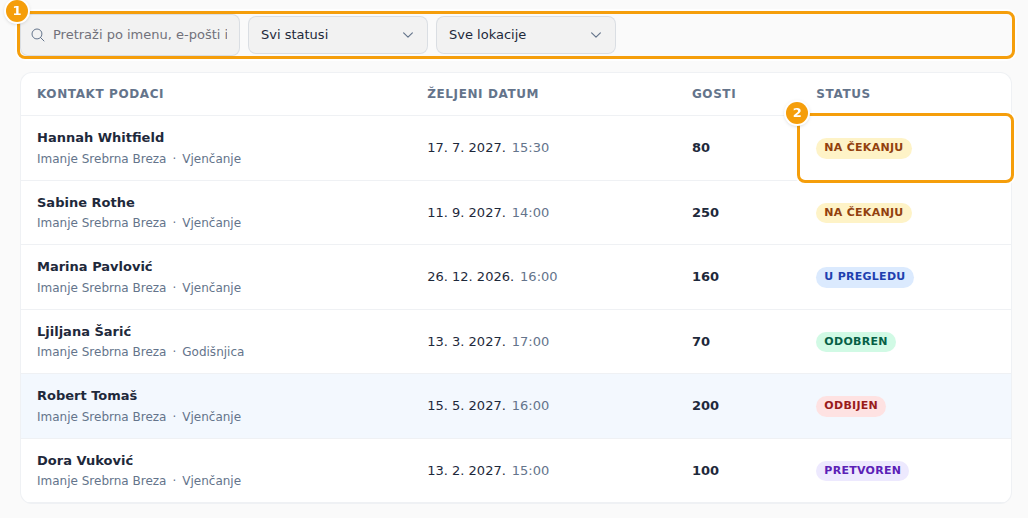
Task: Click the 'U pregledu' status badge
Action: [865, 277]
